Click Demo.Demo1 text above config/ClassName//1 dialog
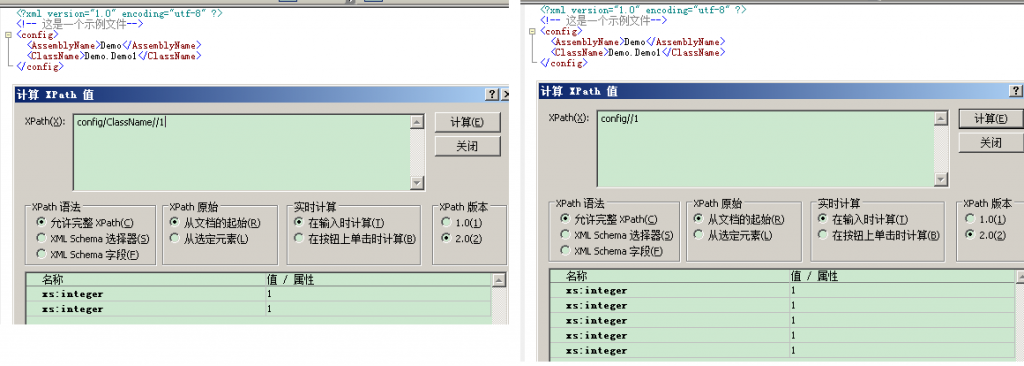 click(110, 56)
